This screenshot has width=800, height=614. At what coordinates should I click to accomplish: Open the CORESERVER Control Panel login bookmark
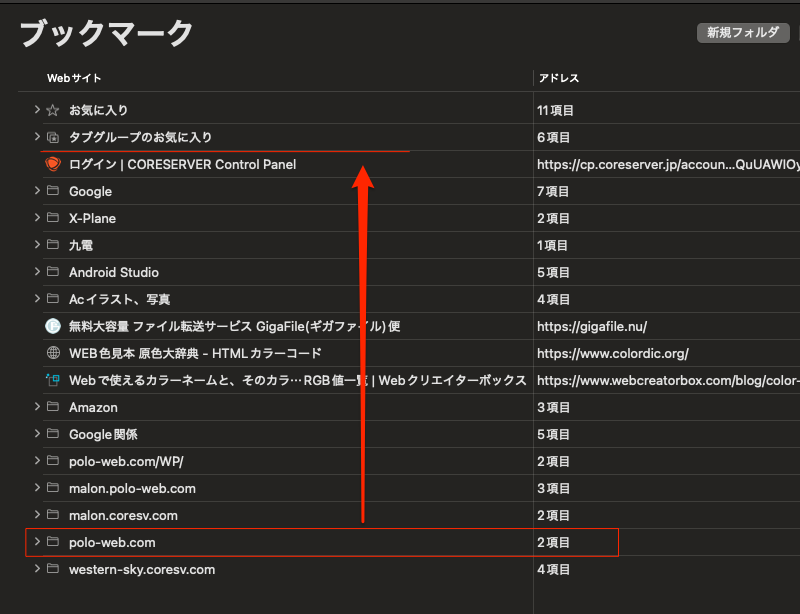point(182,164)
